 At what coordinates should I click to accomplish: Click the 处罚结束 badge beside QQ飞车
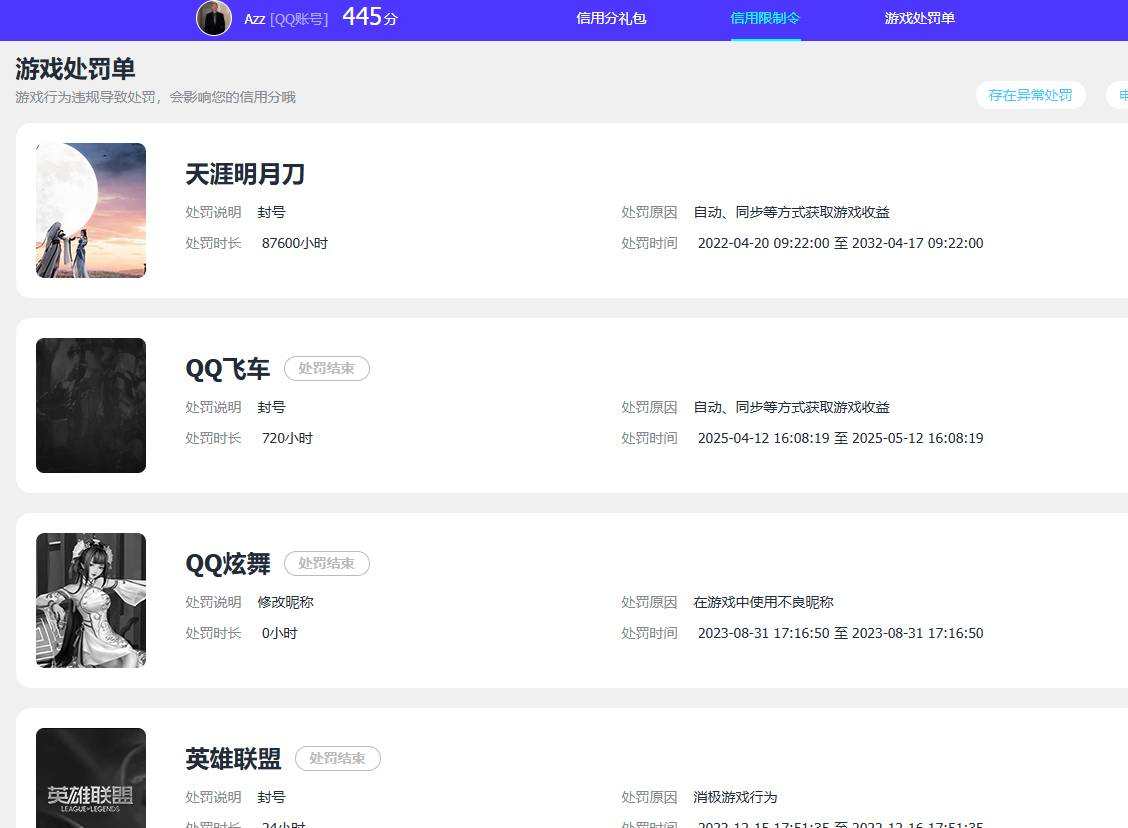pyautogui.click(x=327, y=368)
